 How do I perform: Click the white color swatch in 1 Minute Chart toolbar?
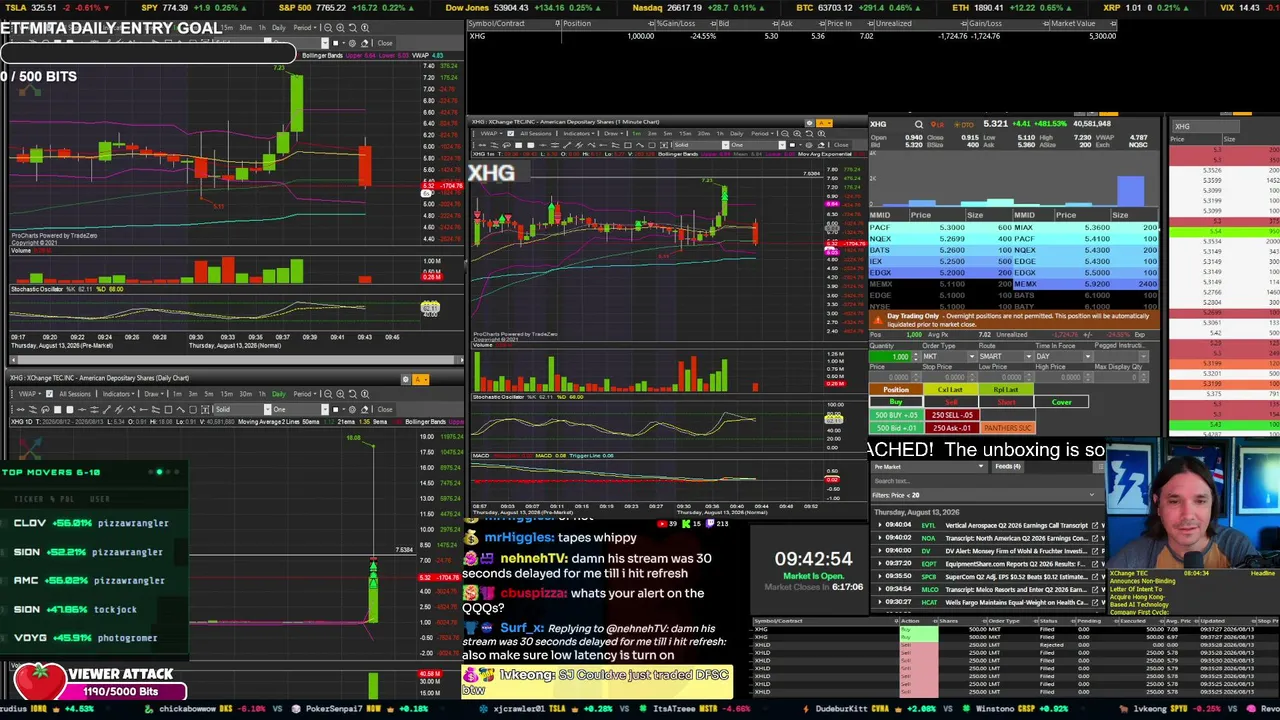point(792,145)
